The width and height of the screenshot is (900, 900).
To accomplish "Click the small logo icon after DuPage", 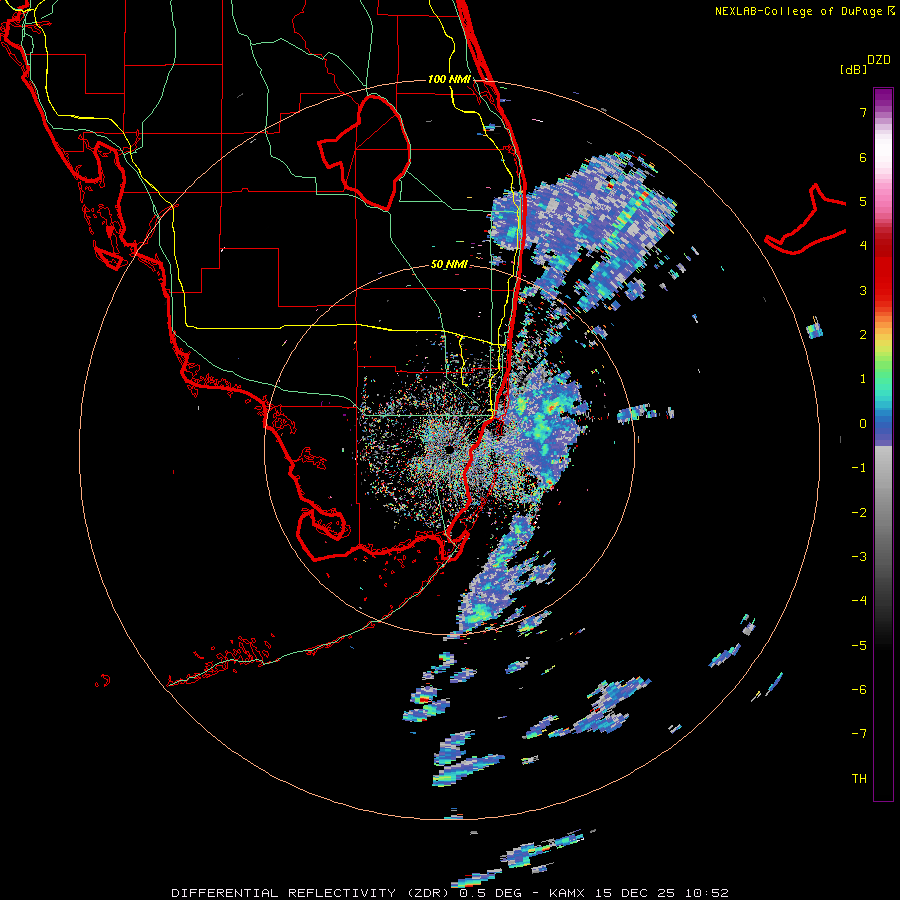I will [x=891, y=10].
